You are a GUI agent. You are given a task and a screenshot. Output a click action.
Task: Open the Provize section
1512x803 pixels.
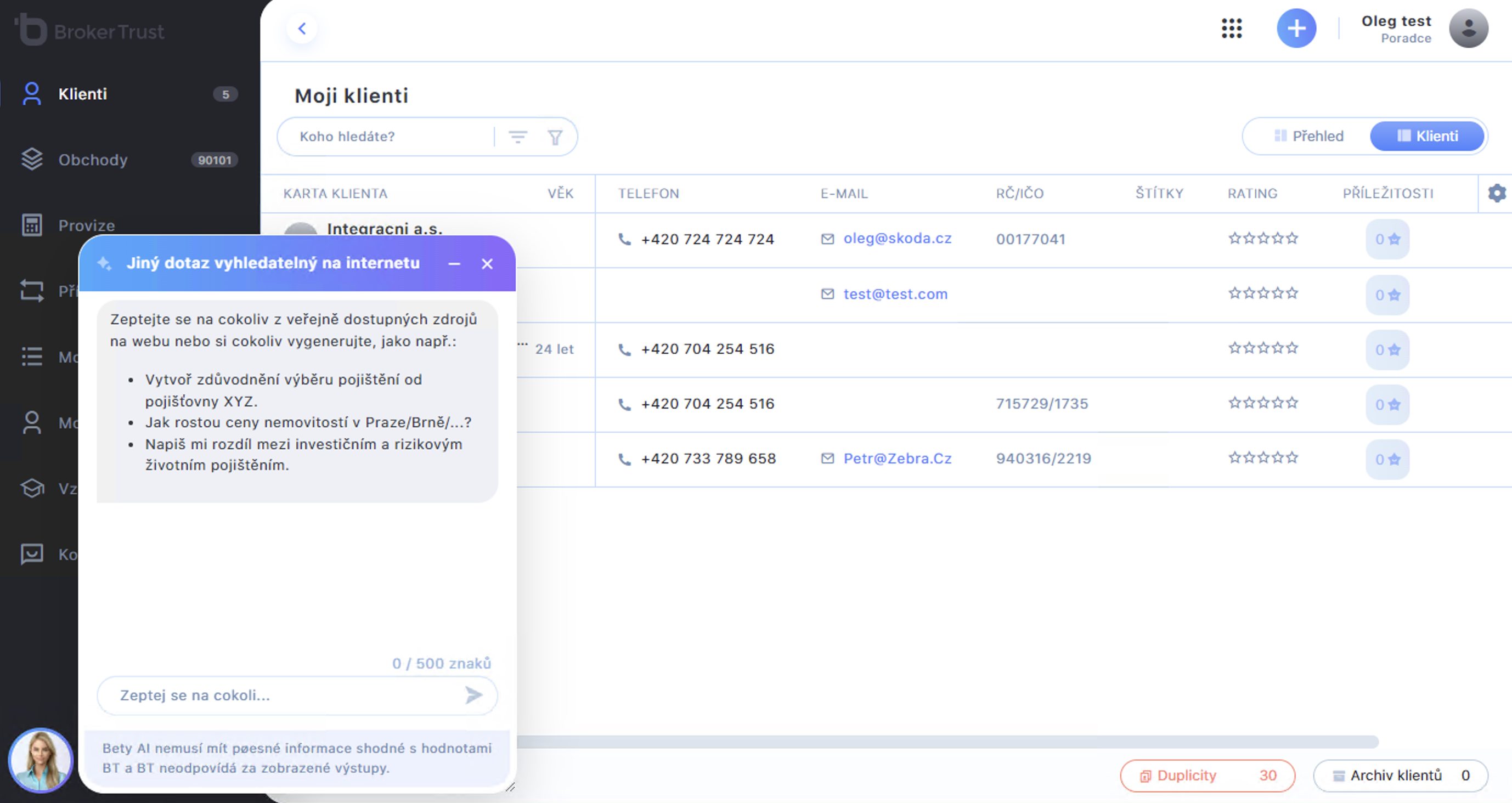86,225
